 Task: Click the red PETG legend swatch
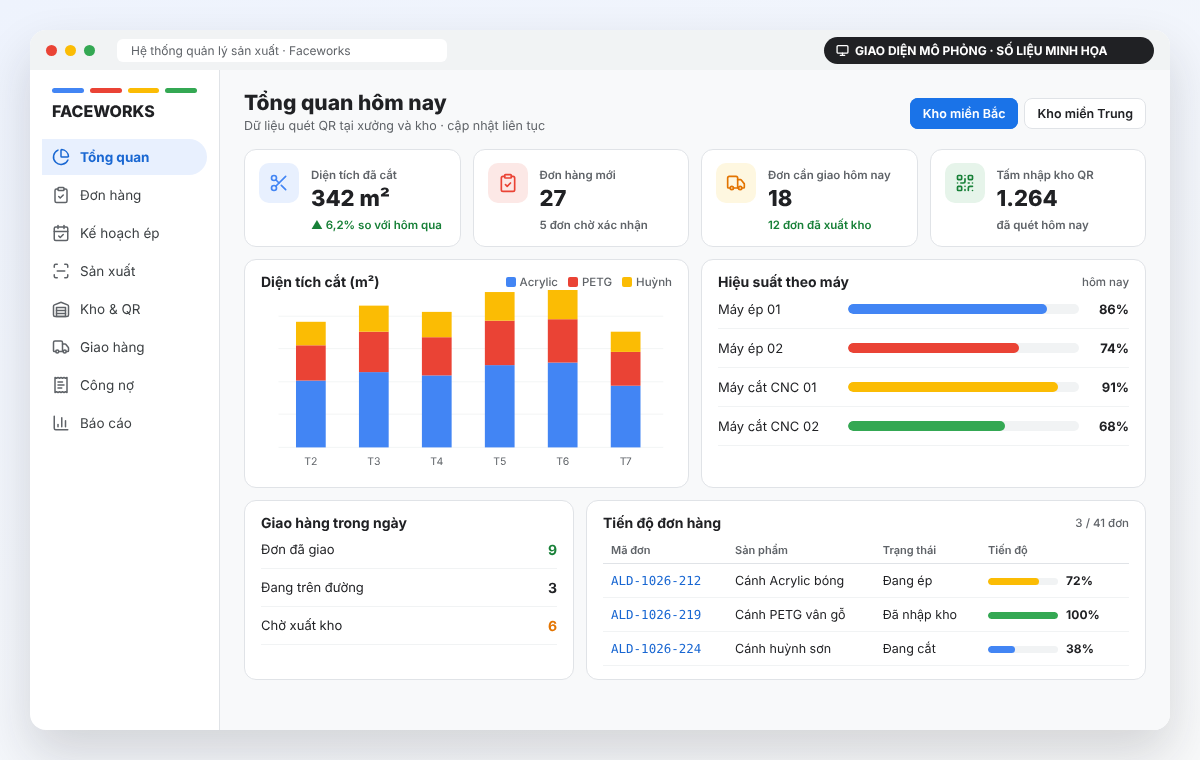[573, 282]
